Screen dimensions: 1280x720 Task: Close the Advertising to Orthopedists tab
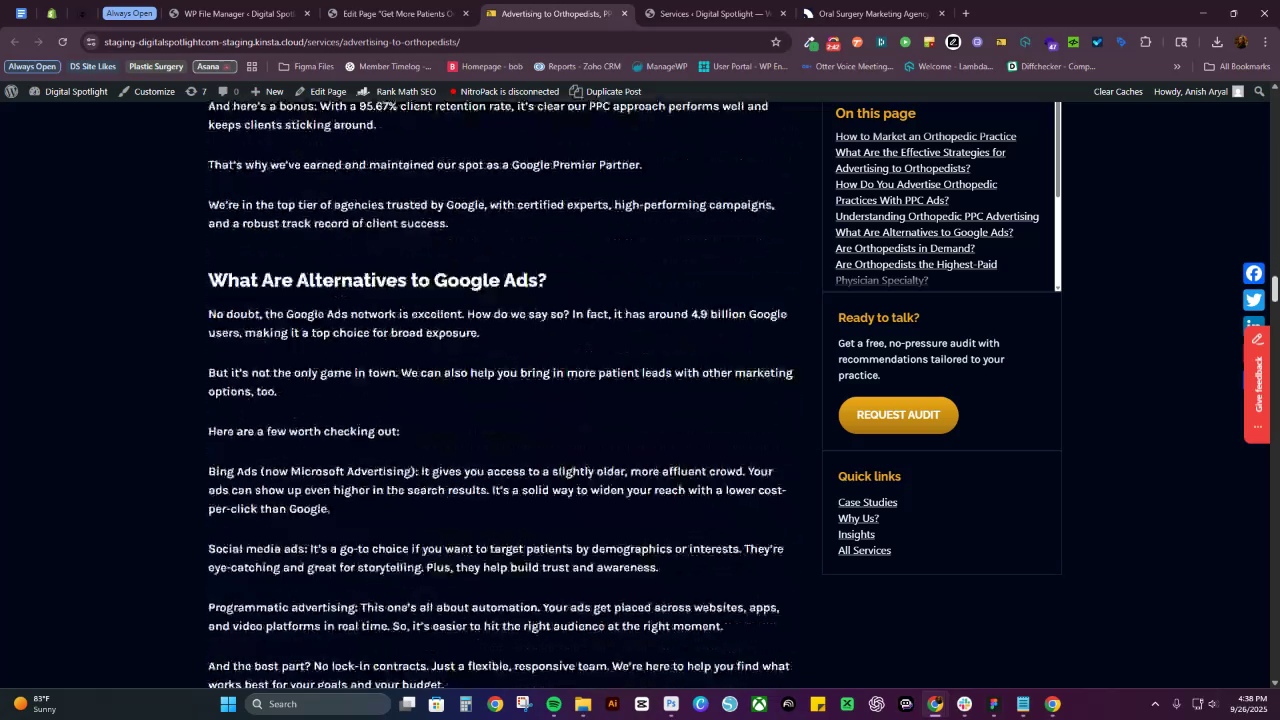pyautogui.click(x=625, y=14)
